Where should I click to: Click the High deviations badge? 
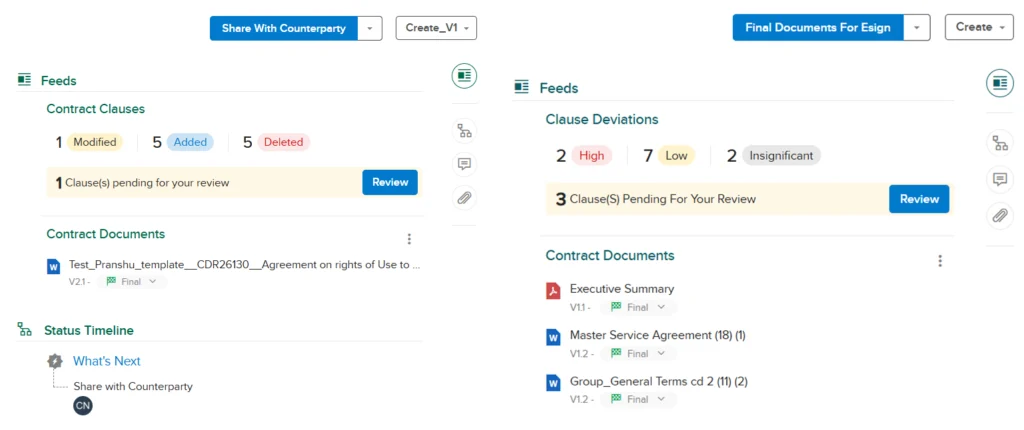tap(592, 156)
